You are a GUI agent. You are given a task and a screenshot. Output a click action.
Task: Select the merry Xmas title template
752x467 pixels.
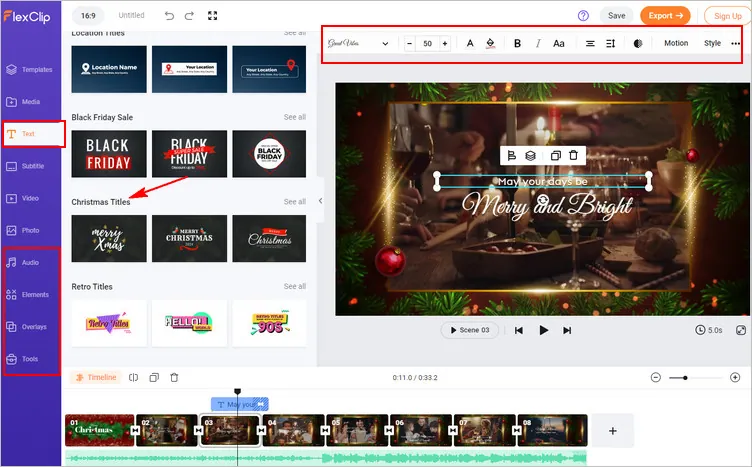(x=109, y=238)
